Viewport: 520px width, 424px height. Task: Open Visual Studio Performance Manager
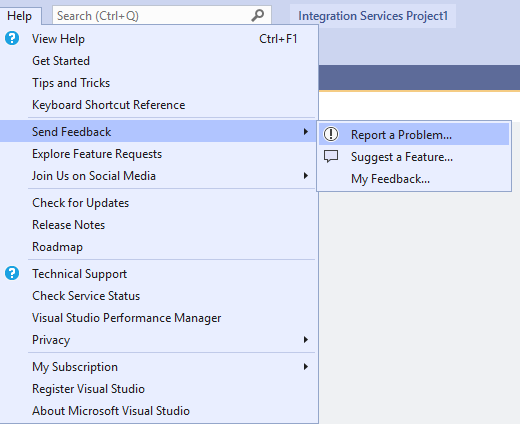pyautogui.click(x=158, y=318)
